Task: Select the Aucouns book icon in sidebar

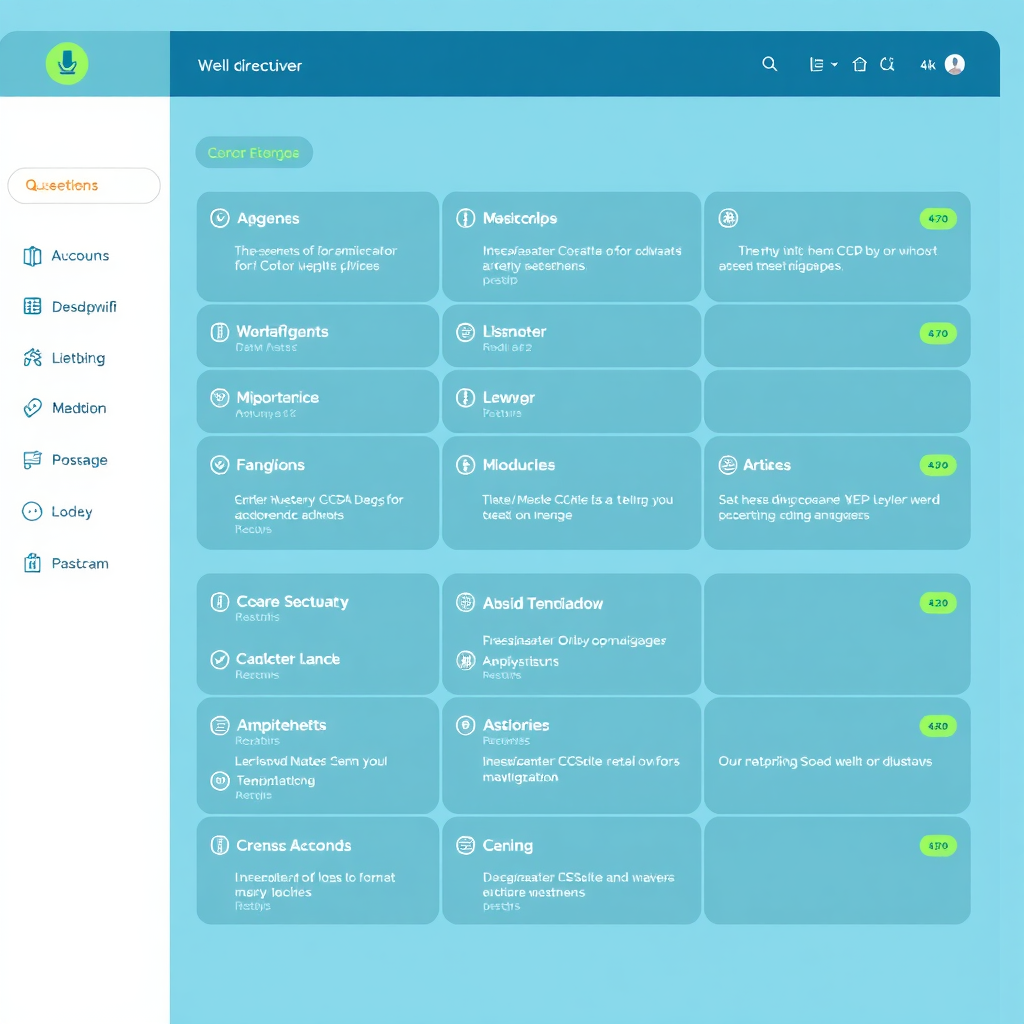Action: [x=29, y=256]
